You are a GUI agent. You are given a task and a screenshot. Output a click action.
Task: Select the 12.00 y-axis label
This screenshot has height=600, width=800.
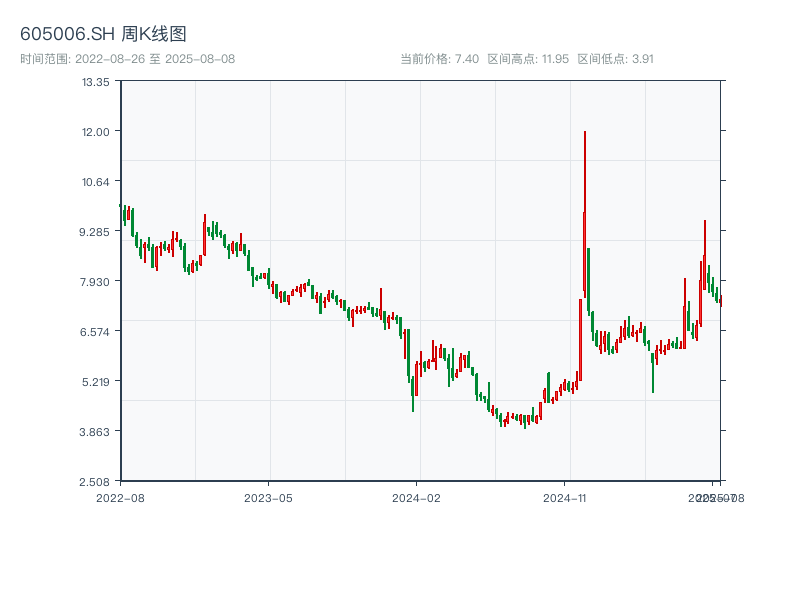[x=96, y=131]
